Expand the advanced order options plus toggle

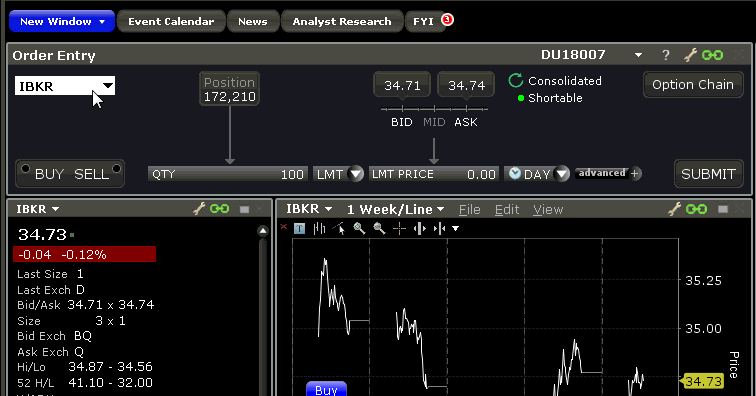635,173
